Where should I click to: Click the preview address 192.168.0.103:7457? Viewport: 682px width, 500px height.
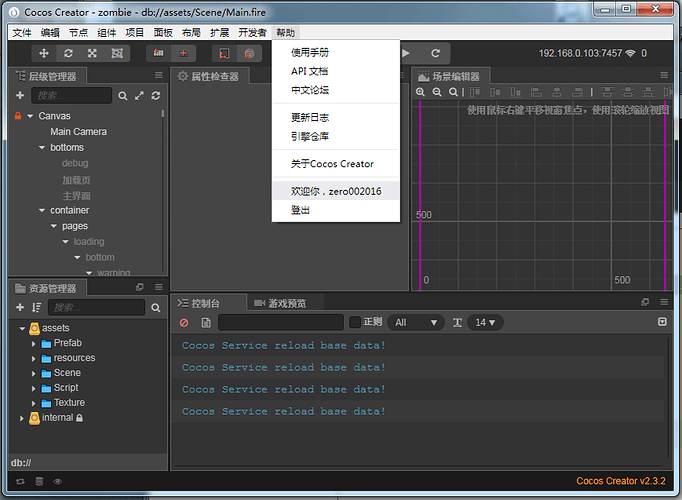click(x=580, y=53)
